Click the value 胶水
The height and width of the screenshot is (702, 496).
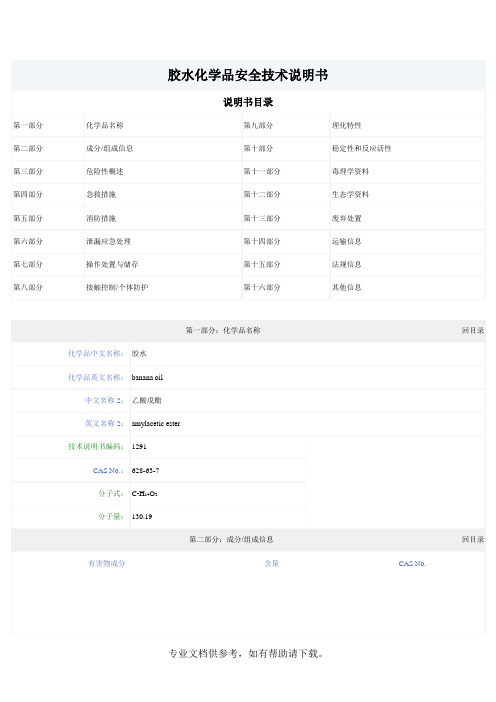click(139, 353)
